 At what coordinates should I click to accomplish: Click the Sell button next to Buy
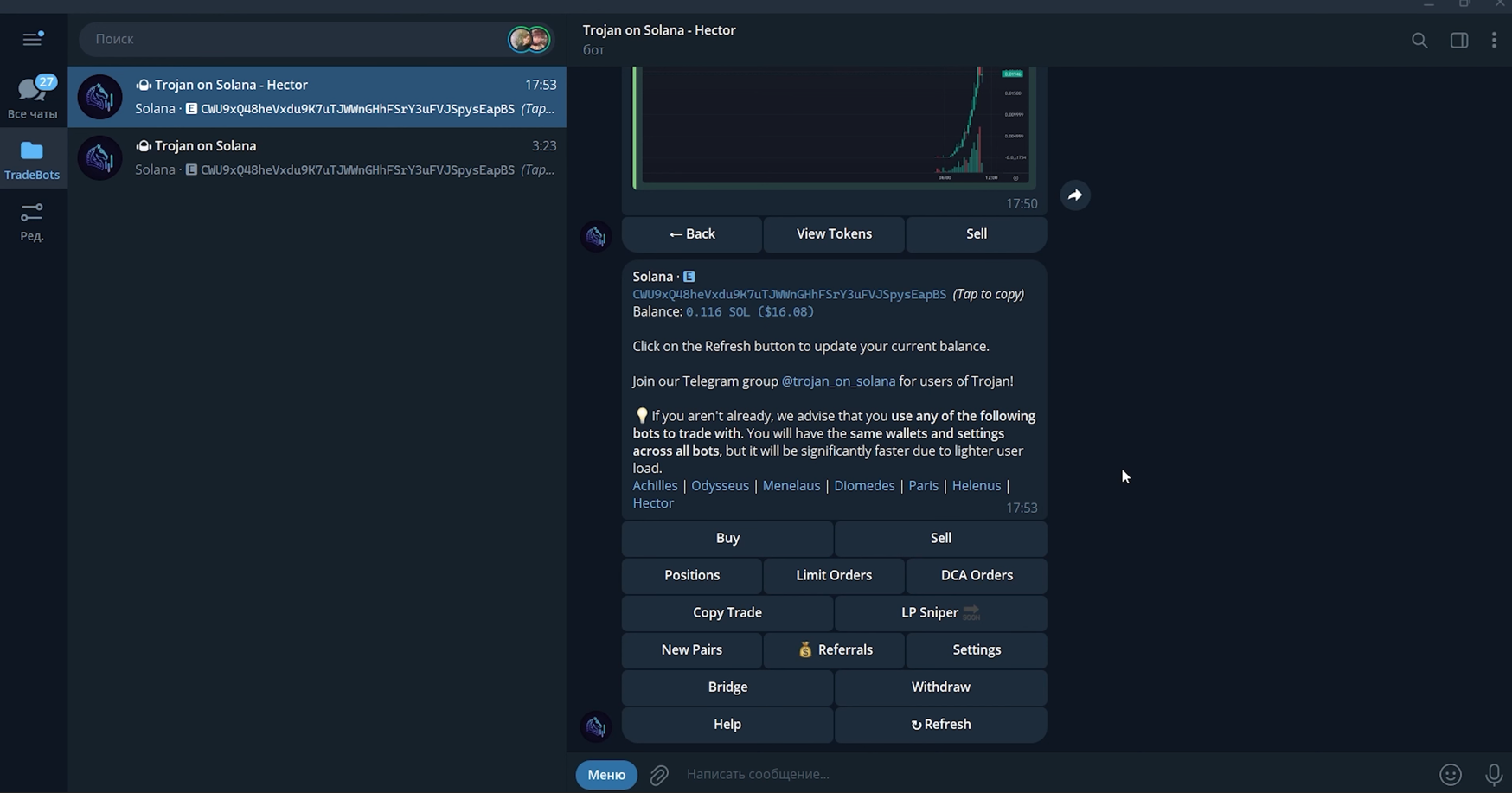[x=941, y=538]
